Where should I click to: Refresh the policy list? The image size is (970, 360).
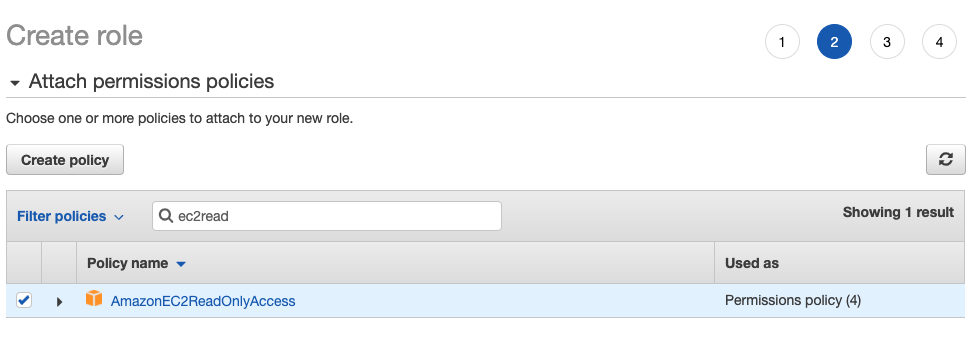[x=945, y=160]
